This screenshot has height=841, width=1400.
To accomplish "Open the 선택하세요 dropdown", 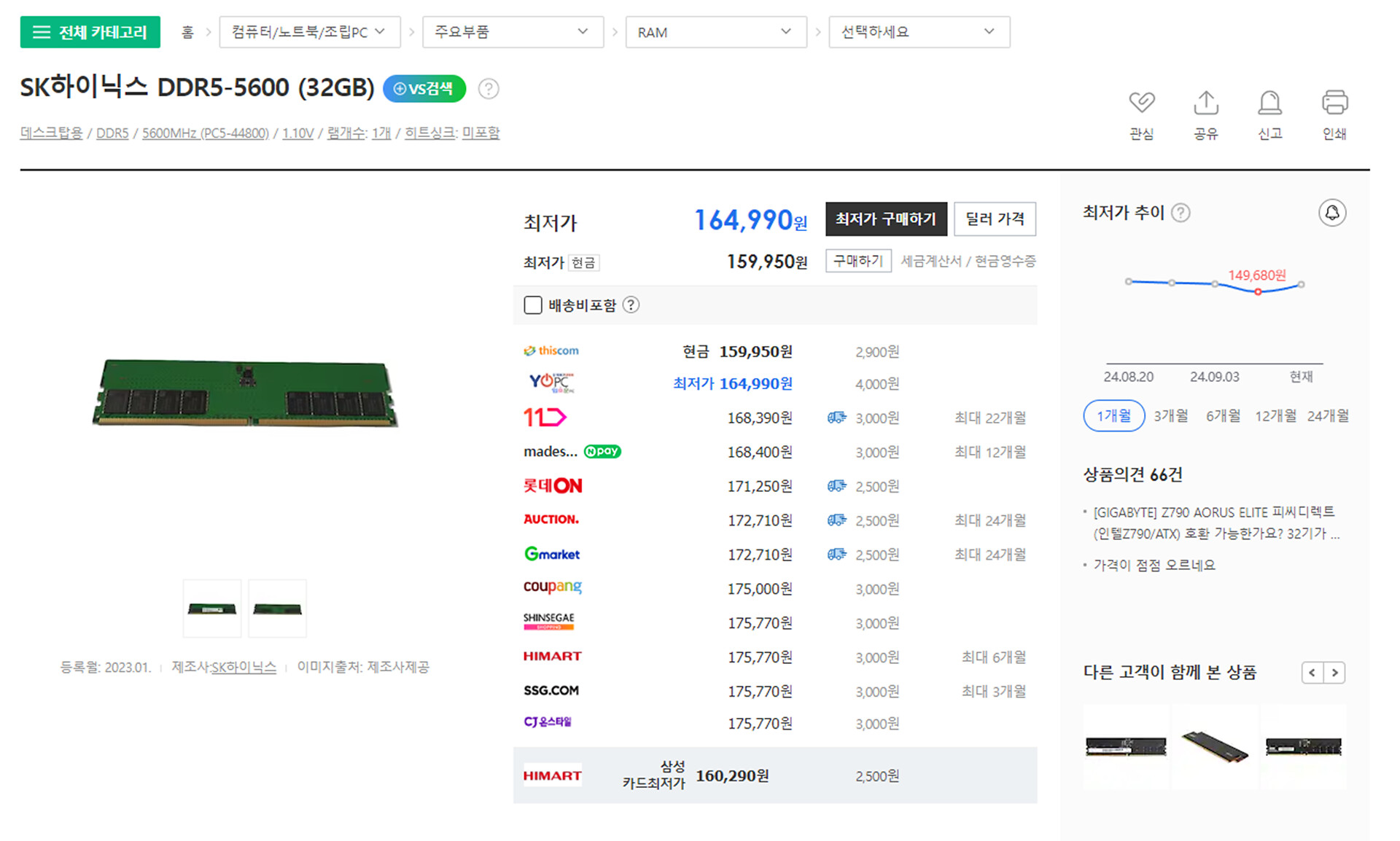I will click(919, 32).
